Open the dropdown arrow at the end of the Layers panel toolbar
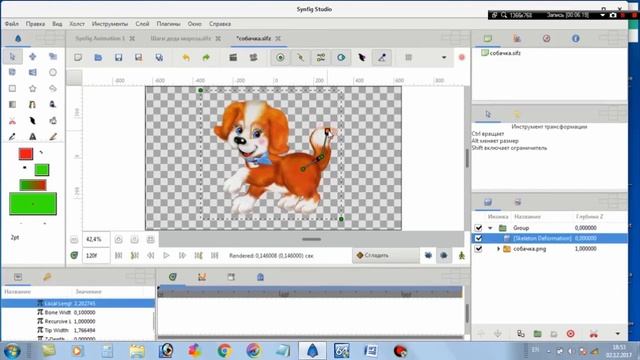This screenshot has width=640, height=360. (x=618, y=334)
